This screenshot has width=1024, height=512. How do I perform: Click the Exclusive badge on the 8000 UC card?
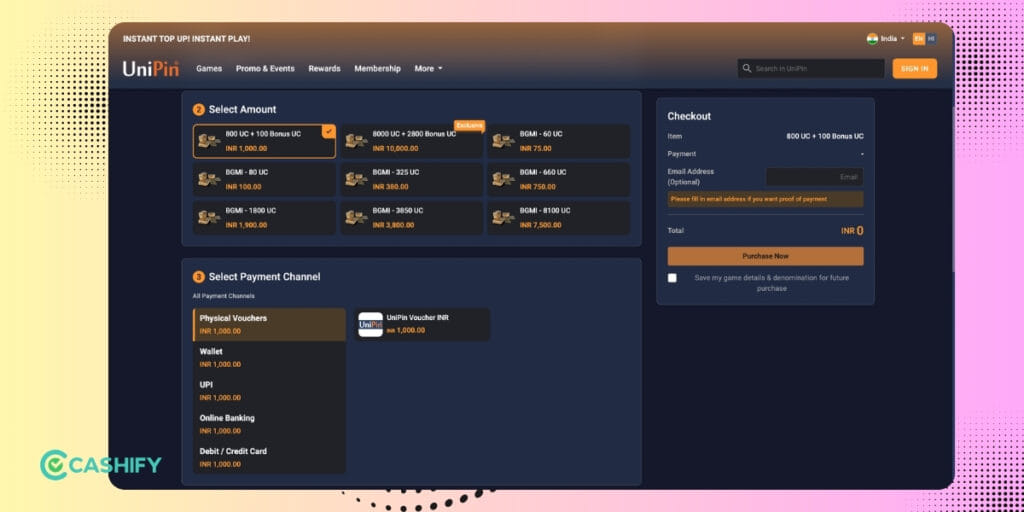(470, 125)
